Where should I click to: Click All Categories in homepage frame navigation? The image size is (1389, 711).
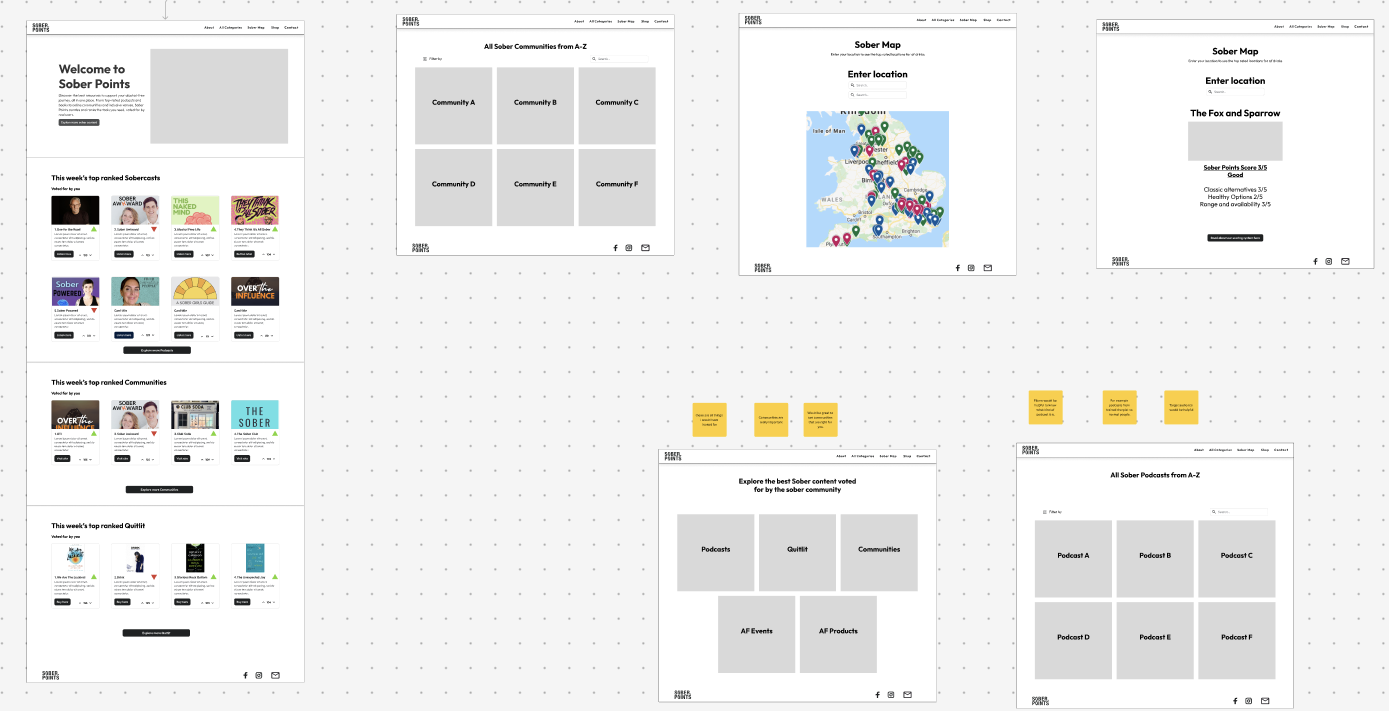click(x=230, y=27)
